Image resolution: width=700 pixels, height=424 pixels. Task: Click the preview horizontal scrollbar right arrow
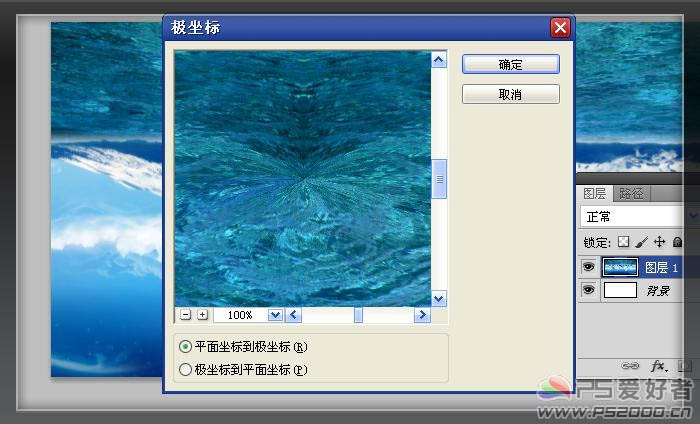(422, 315)
